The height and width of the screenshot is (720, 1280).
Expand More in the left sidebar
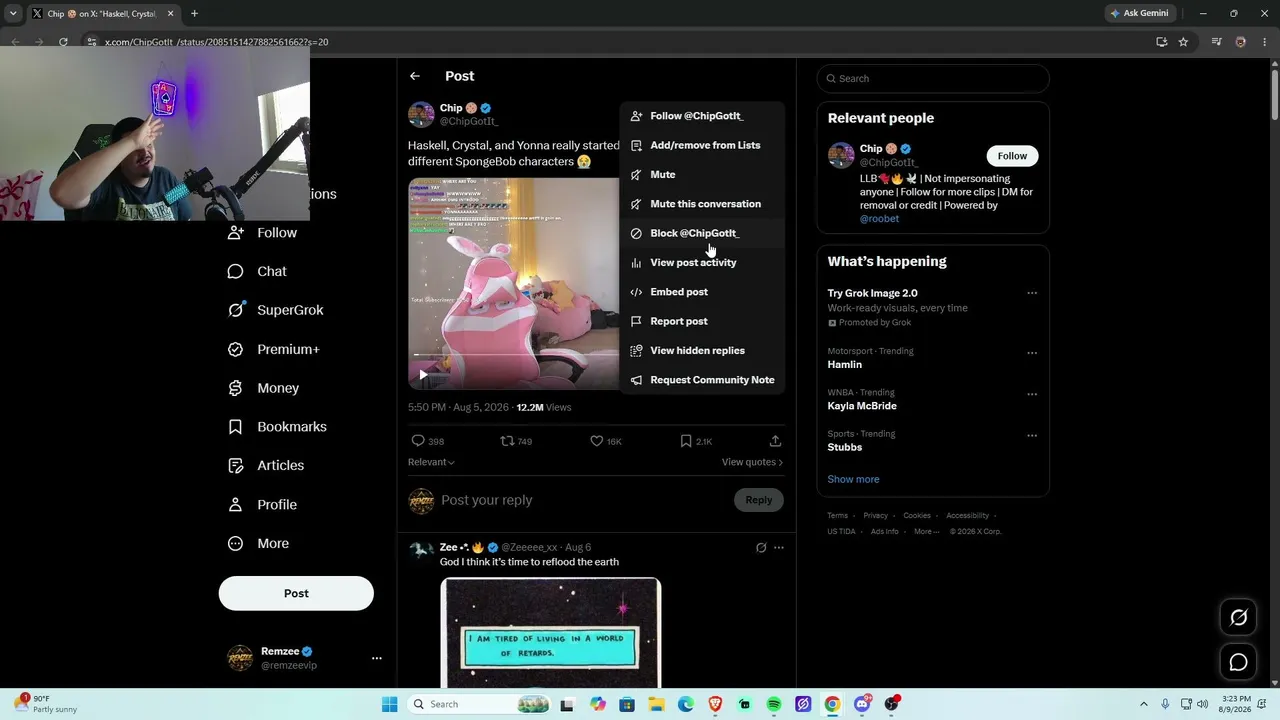coord(259,544)
